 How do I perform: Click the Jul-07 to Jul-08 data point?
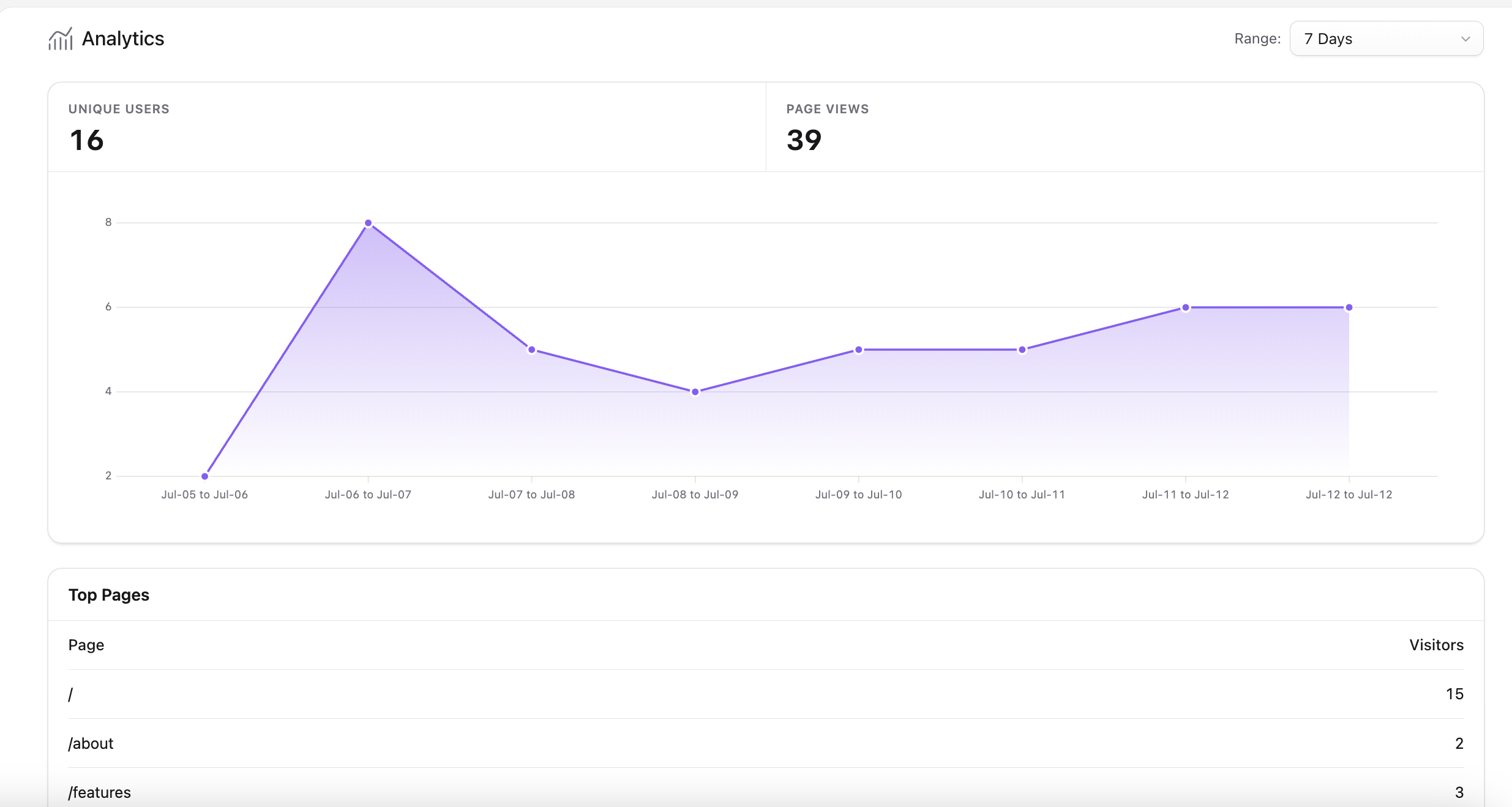(531, 350)
